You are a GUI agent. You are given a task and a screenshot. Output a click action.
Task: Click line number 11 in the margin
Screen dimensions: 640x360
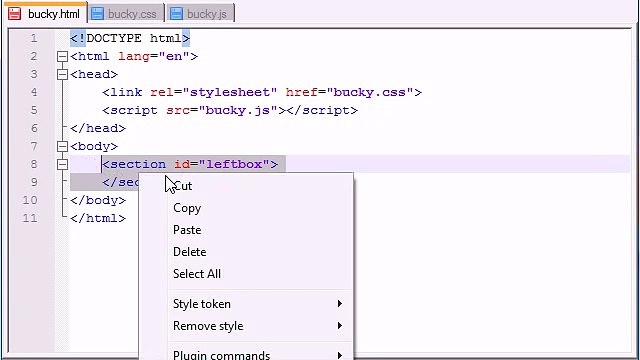click(30, 218)
